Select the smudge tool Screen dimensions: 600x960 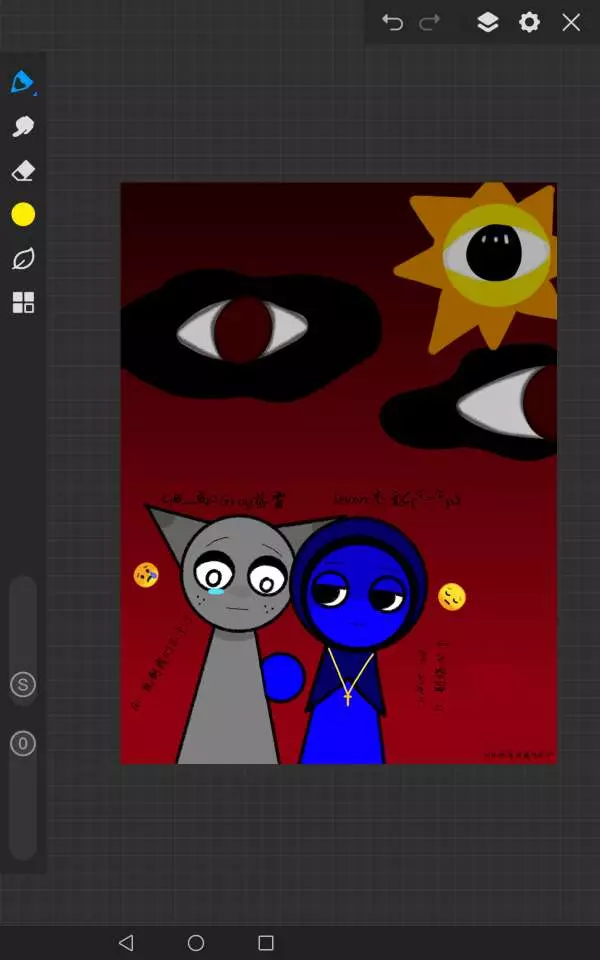point(23,127)
